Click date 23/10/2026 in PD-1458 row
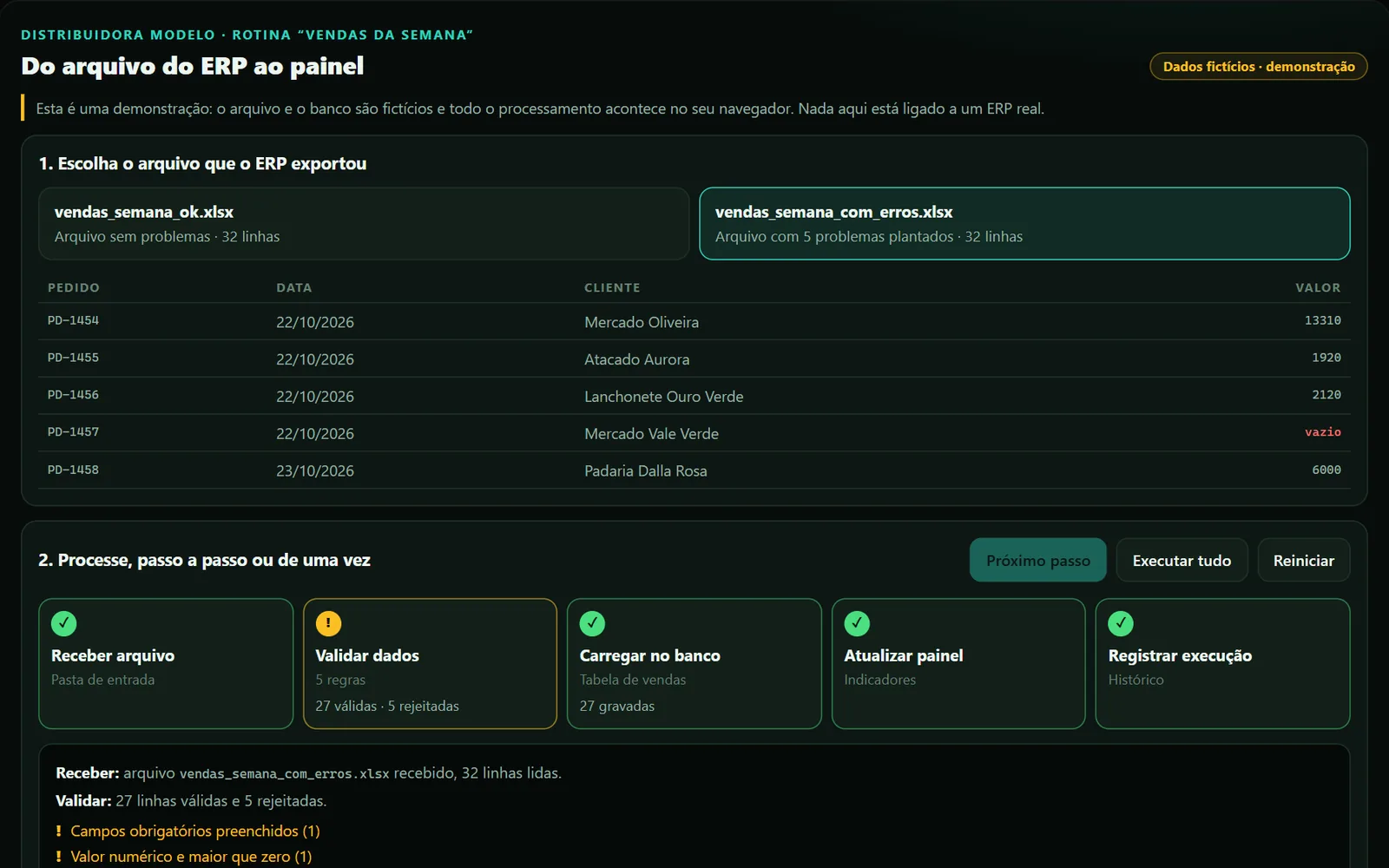The height and width of the screenshot is (868, 1389). (315, 471)
